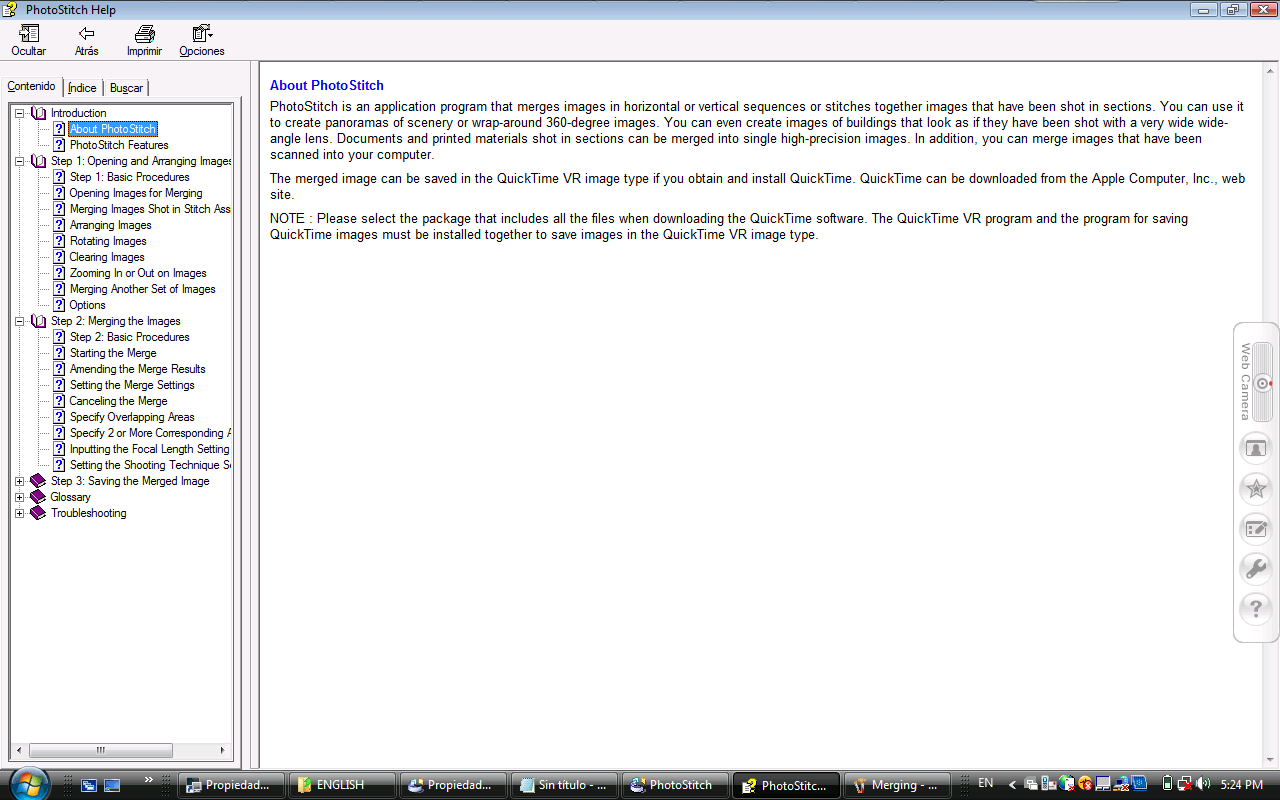
Task: Click the edit note icon in webcam sidebar
Action: [x=1255, y=529]
